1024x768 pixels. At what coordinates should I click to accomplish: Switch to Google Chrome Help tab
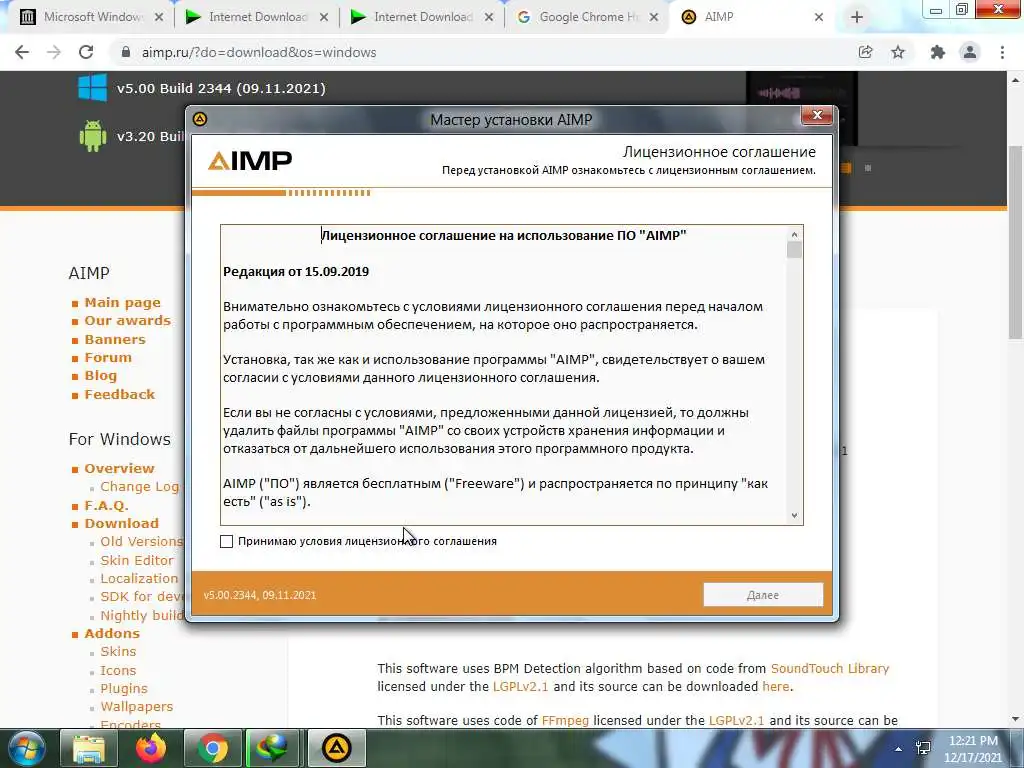point(588,17)
